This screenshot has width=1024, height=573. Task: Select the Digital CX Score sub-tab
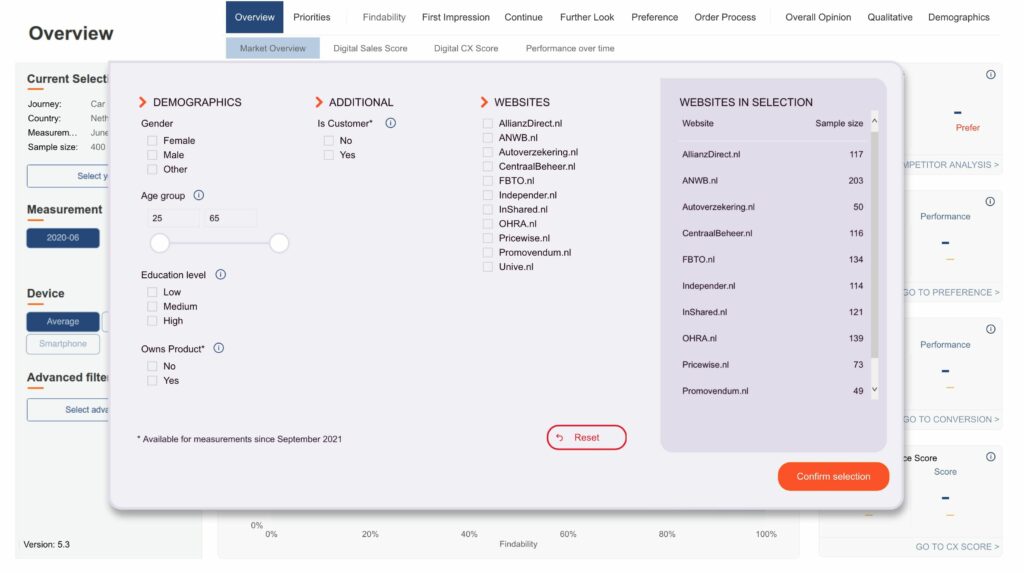[466, 48]
